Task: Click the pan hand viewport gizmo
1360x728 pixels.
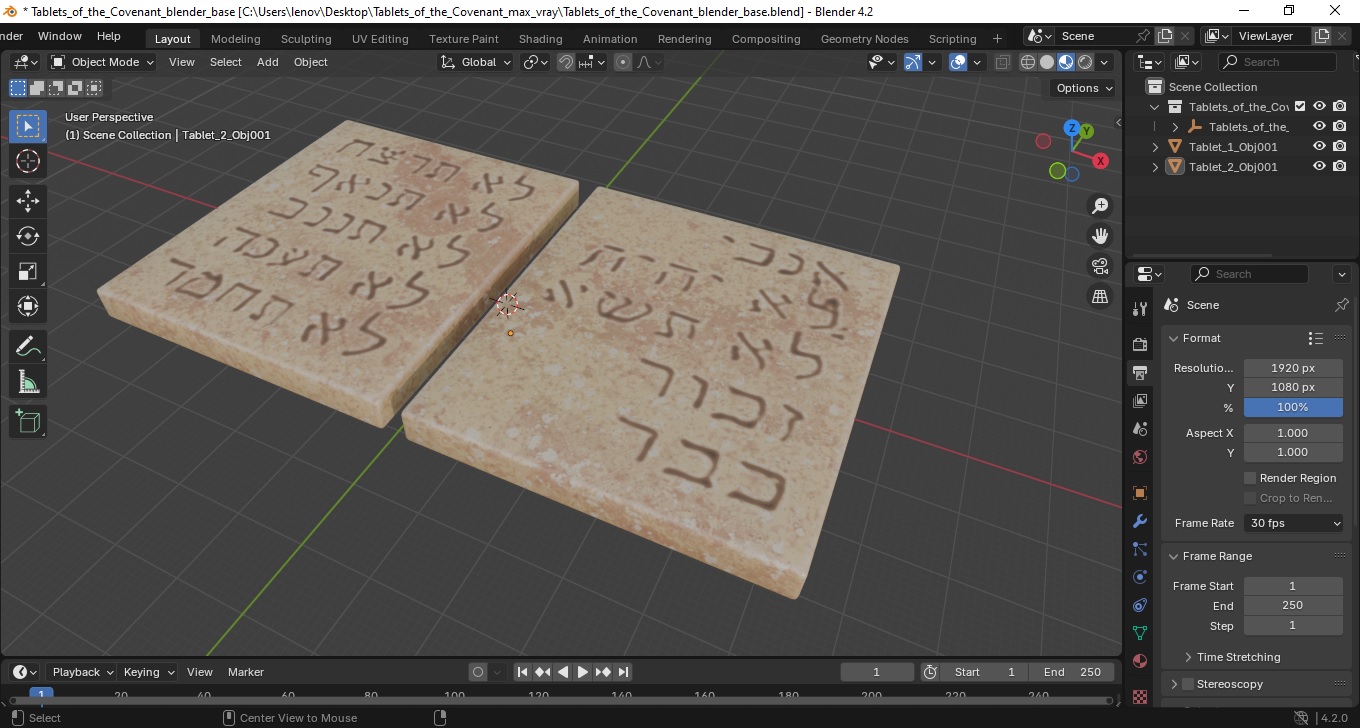Action: pos(1100,236)
